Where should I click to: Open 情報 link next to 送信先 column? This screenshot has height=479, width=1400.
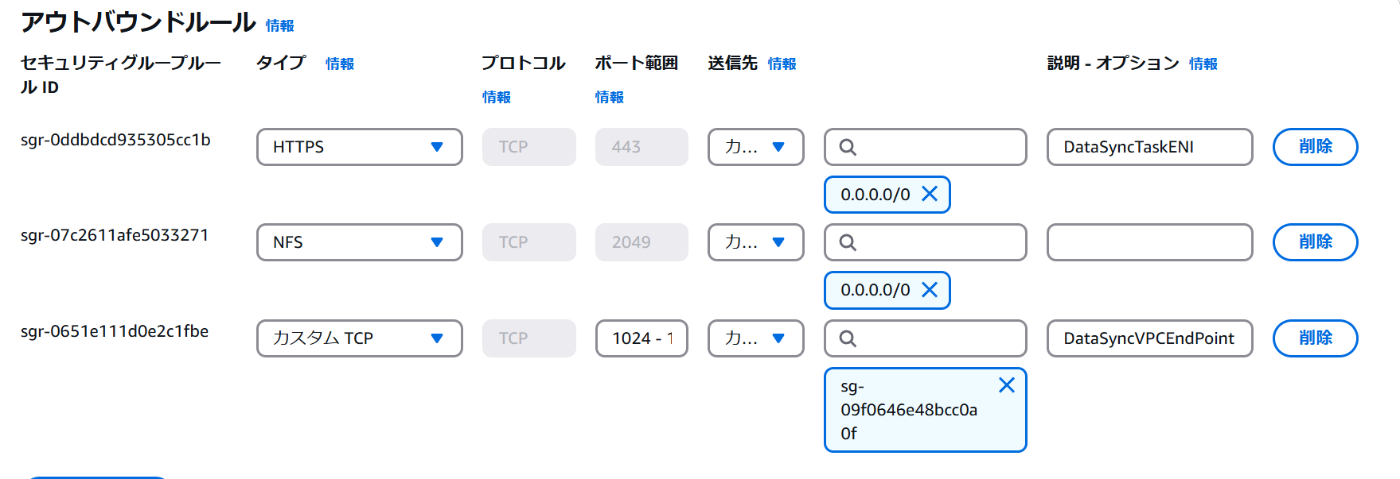coord(782,64)
